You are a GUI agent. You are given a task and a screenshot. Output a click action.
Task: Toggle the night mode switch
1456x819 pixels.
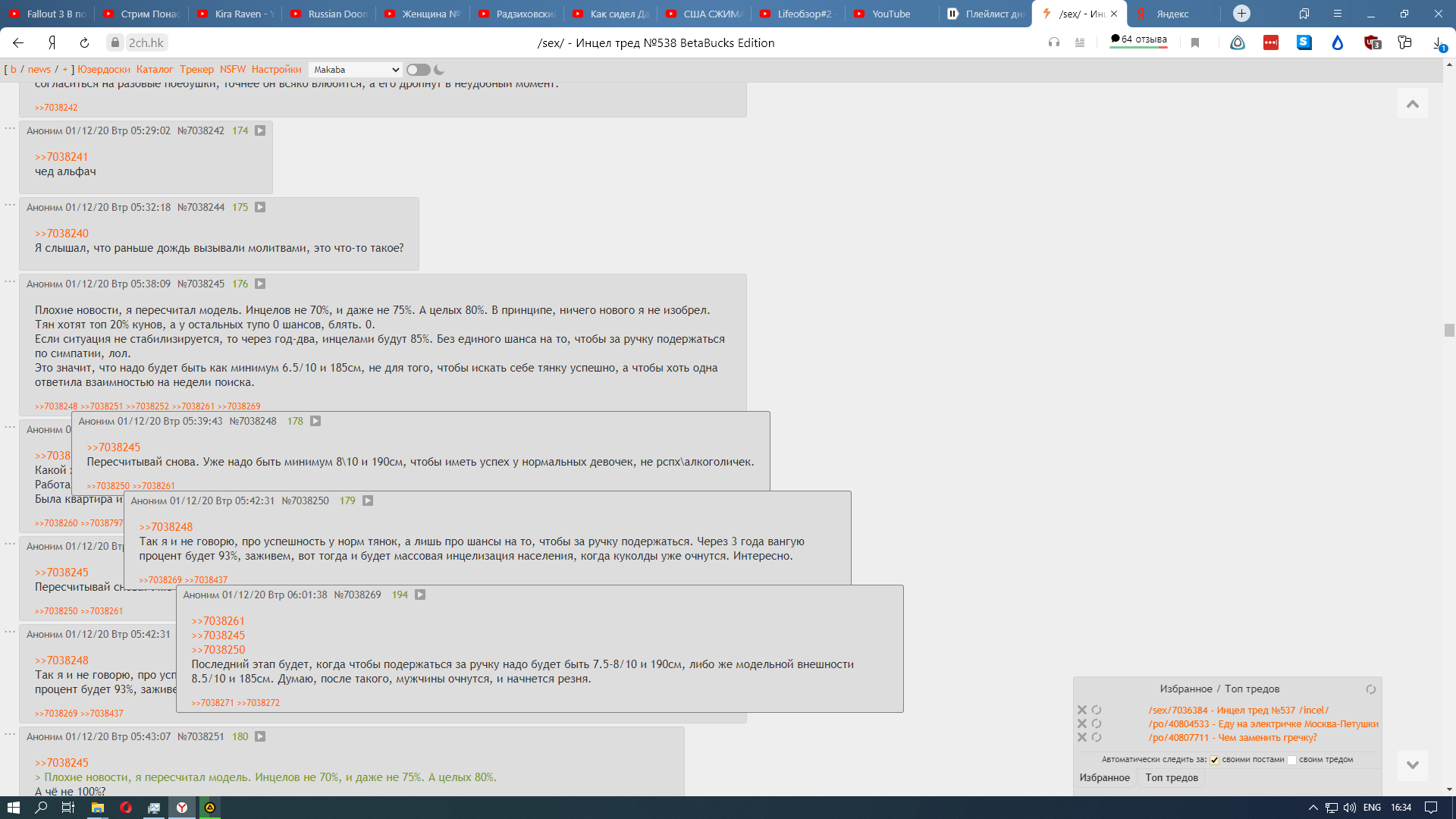pyautogui.click(x=418, y=70)
